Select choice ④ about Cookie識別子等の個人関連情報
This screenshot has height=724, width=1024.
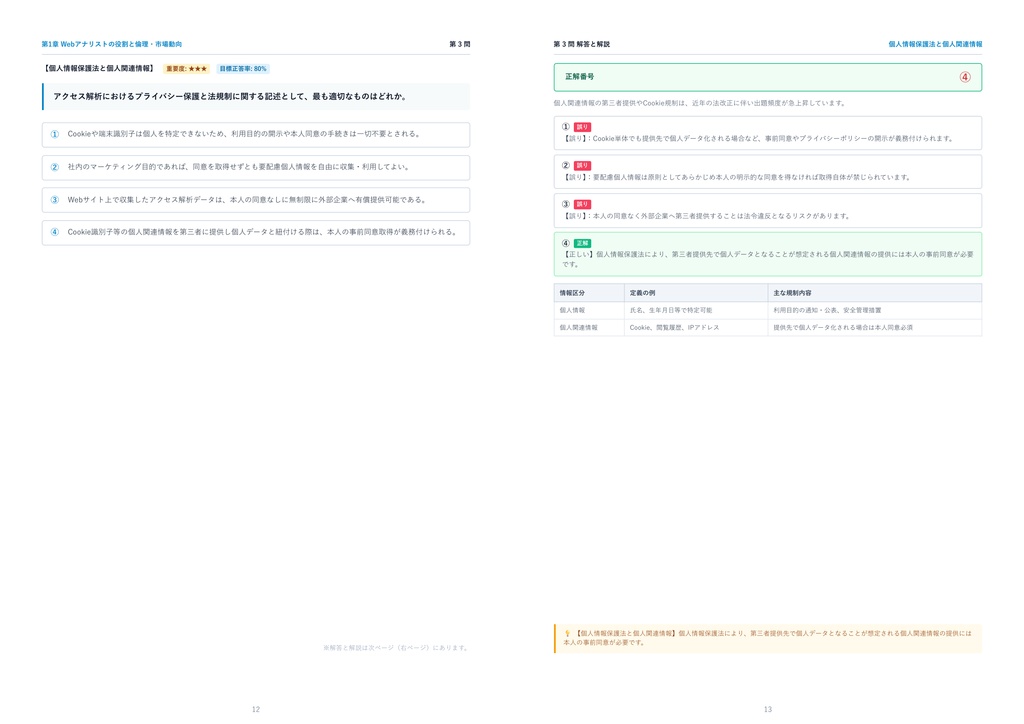coord(256,232)
